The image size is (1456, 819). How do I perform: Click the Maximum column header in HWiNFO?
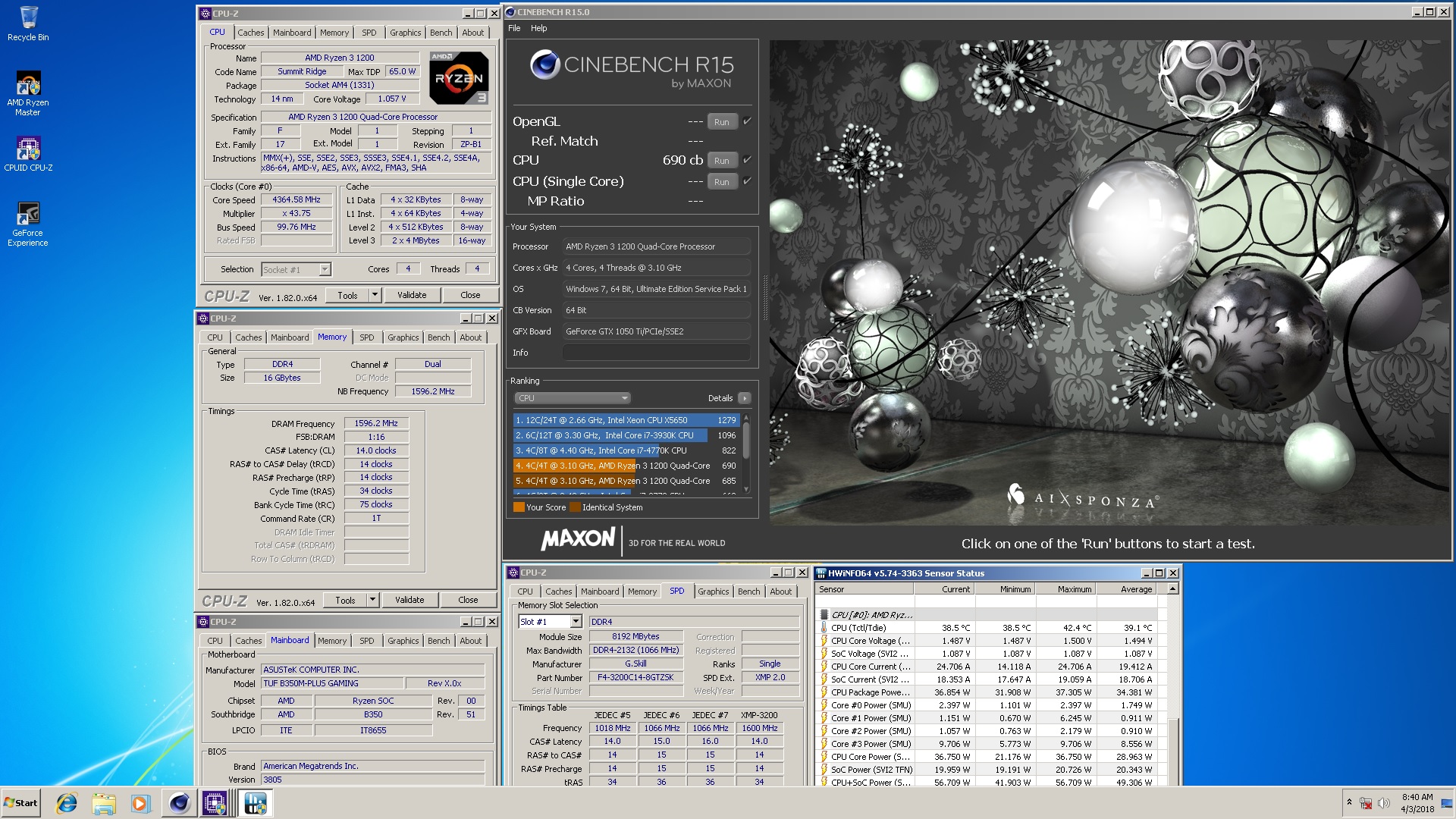pos(1065,589)
